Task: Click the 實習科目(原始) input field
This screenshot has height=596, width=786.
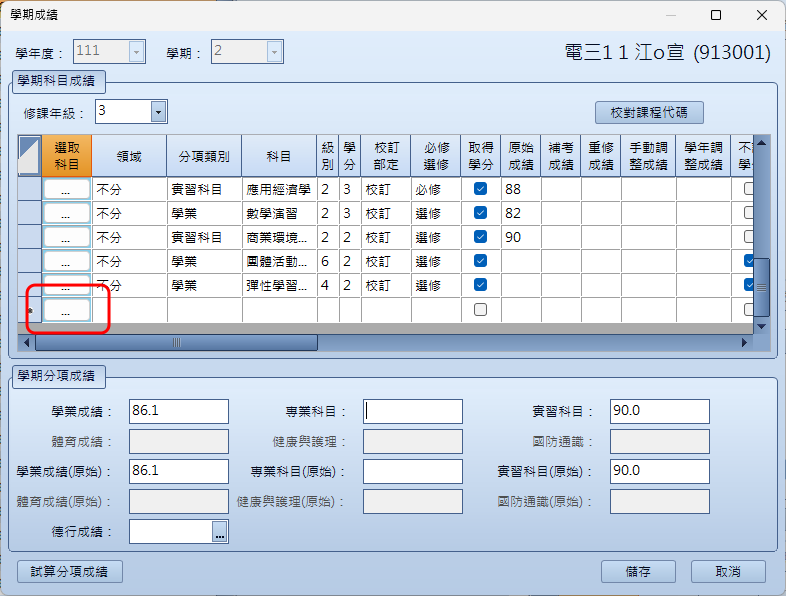Action: 660,472
